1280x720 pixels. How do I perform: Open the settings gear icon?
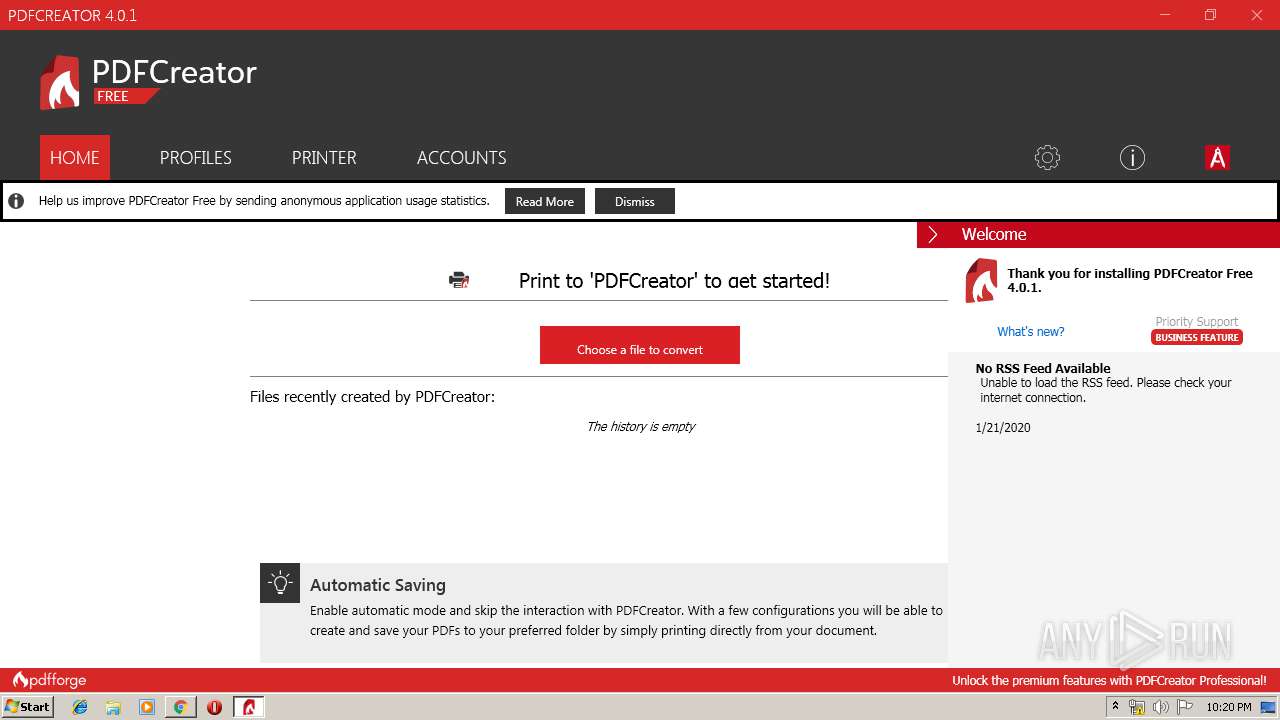click(1047, 157)
